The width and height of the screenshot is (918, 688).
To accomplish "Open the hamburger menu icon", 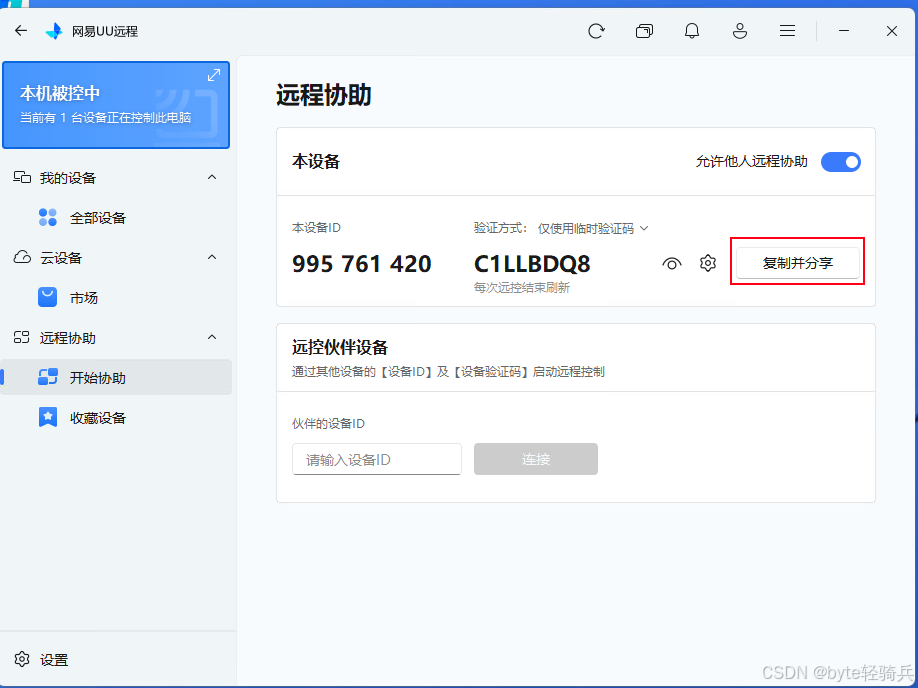I will click(787, 30).
